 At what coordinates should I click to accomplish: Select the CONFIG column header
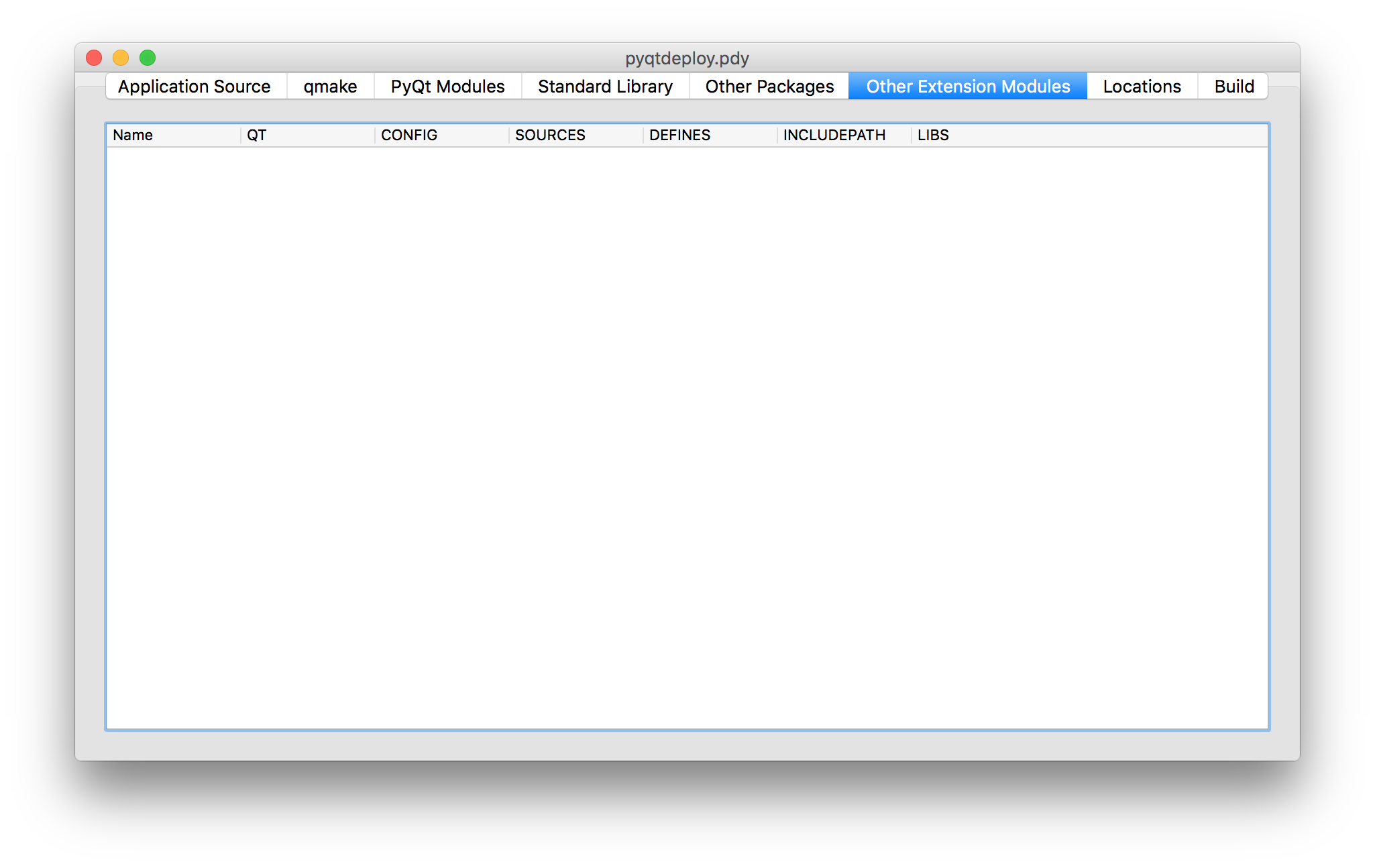[x=441, y=135]
